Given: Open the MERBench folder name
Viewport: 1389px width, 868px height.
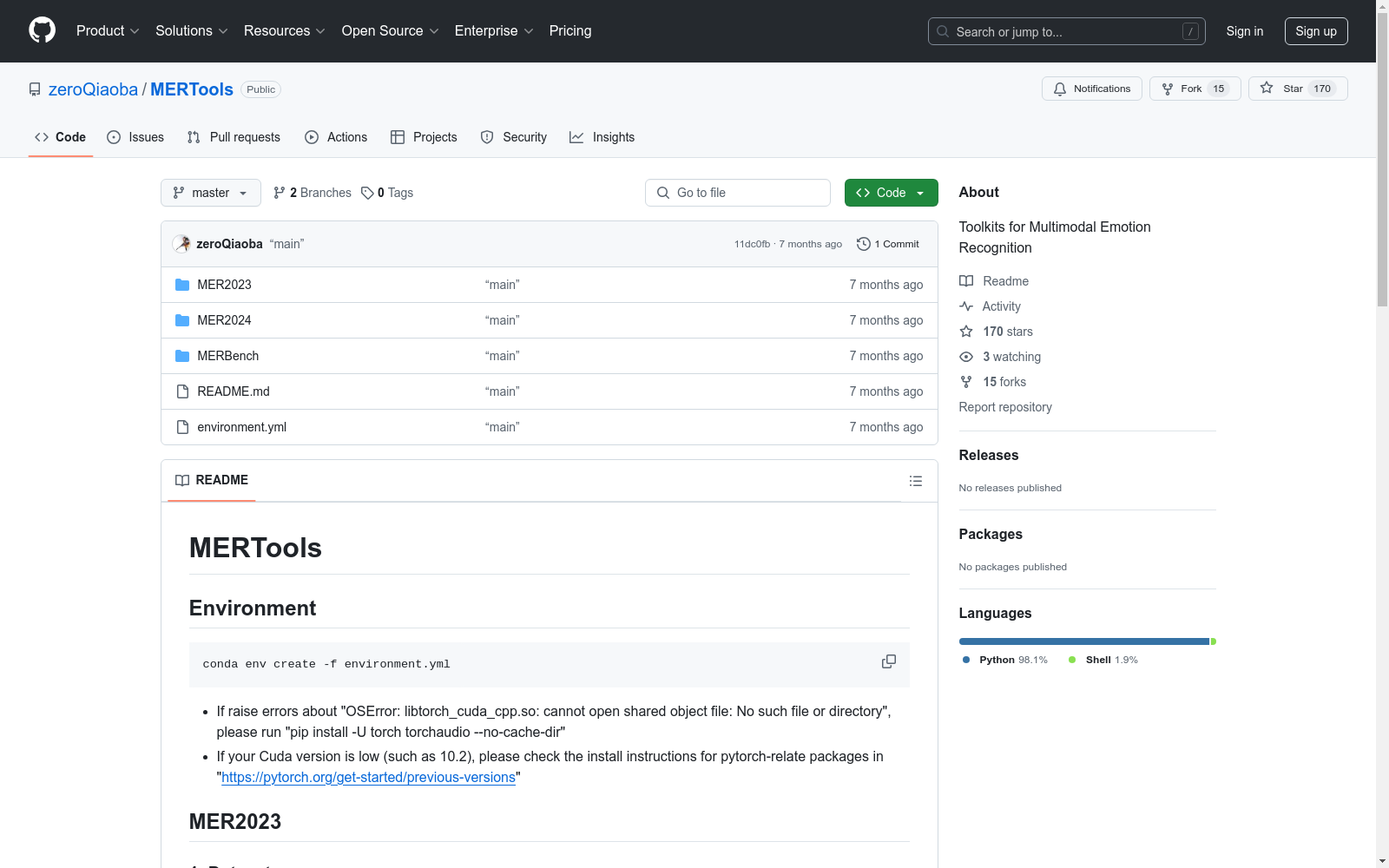Looking at the screenshot, I should pos(228,356).
